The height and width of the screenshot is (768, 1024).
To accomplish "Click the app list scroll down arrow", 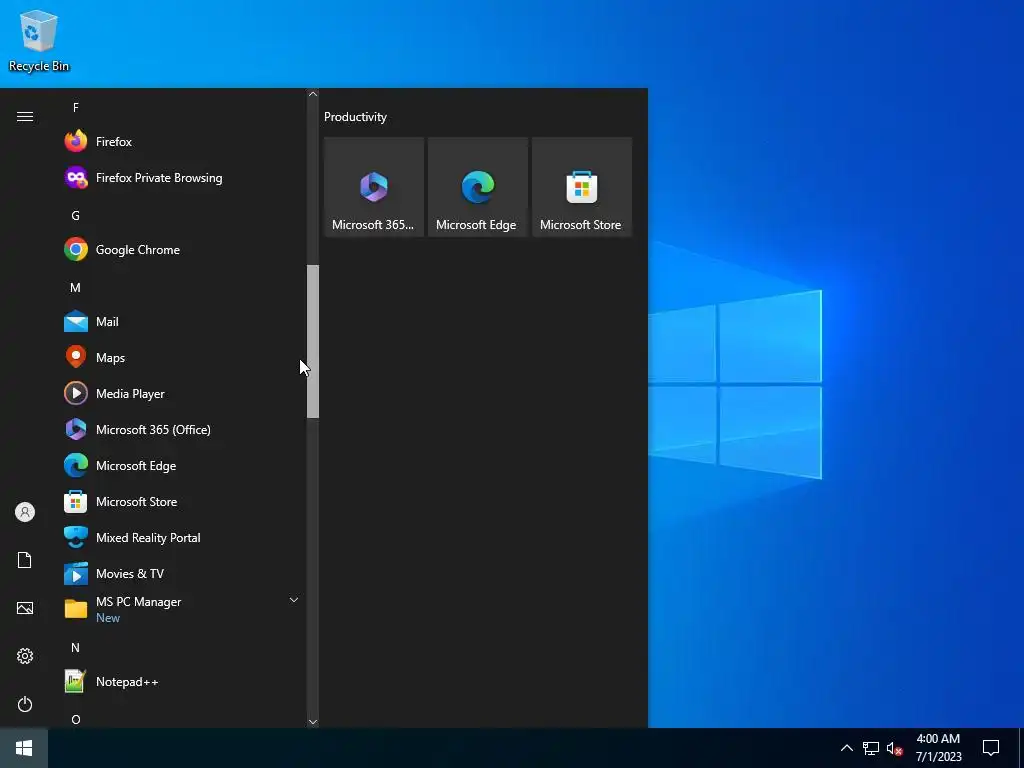I will pyautogui.click(x=313, y=722).
